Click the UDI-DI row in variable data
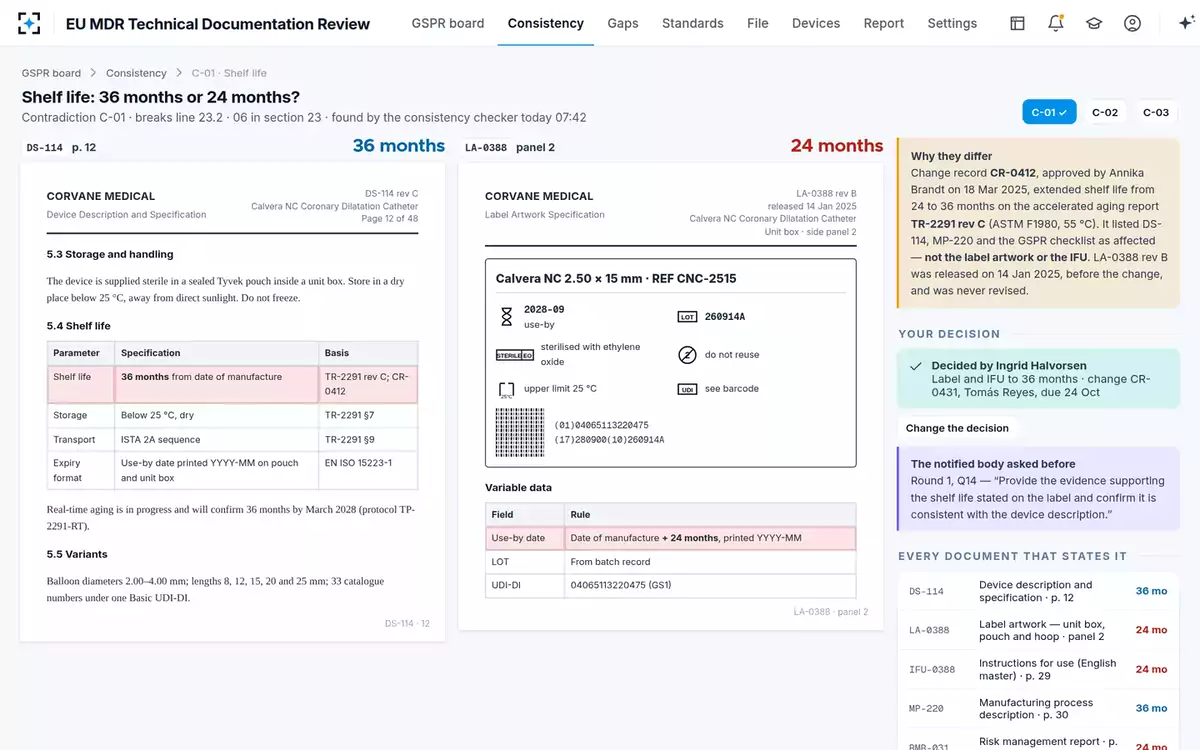The width and height of the screenshot is (1200, 750). coord(670,586)
